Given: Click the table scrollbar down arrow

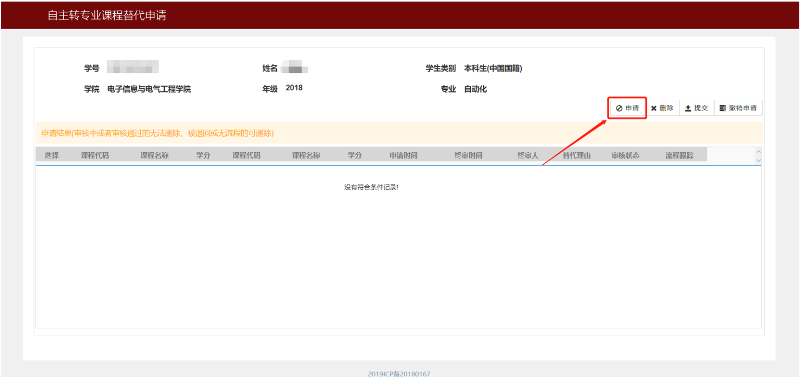Looking at the screenshot, I should click(758, 160).
